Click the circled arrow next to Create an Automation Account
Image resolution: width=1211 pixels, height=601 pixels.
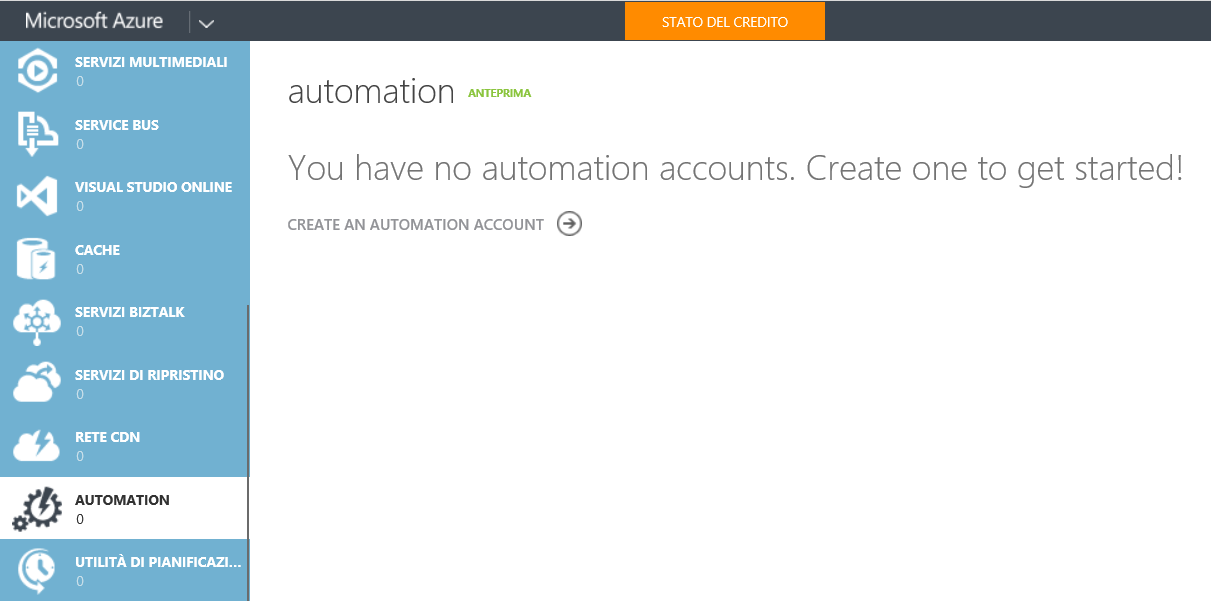coord(569,224)
